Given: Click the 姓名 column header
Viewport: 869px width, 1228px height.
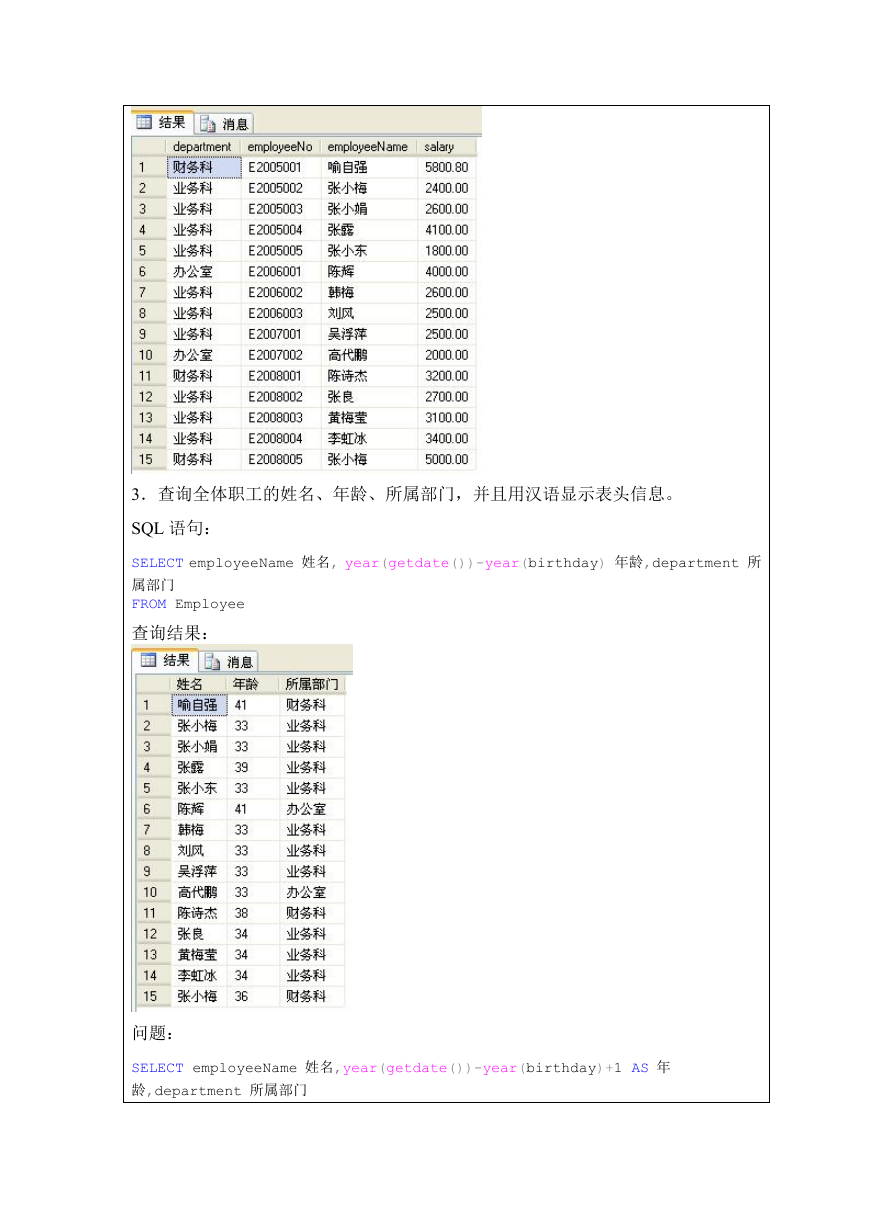Looking at the screenshot, I should pos(198,684).
